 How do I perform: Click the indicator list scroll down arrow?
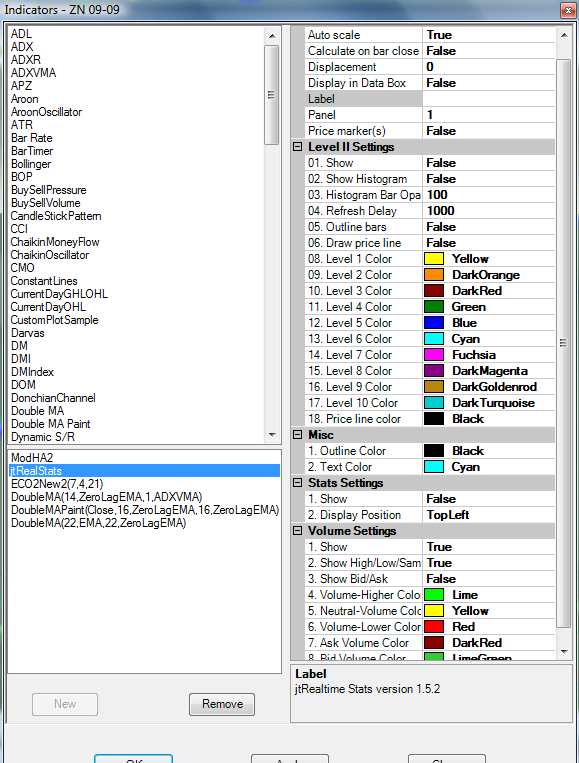(x=272, y=435)
